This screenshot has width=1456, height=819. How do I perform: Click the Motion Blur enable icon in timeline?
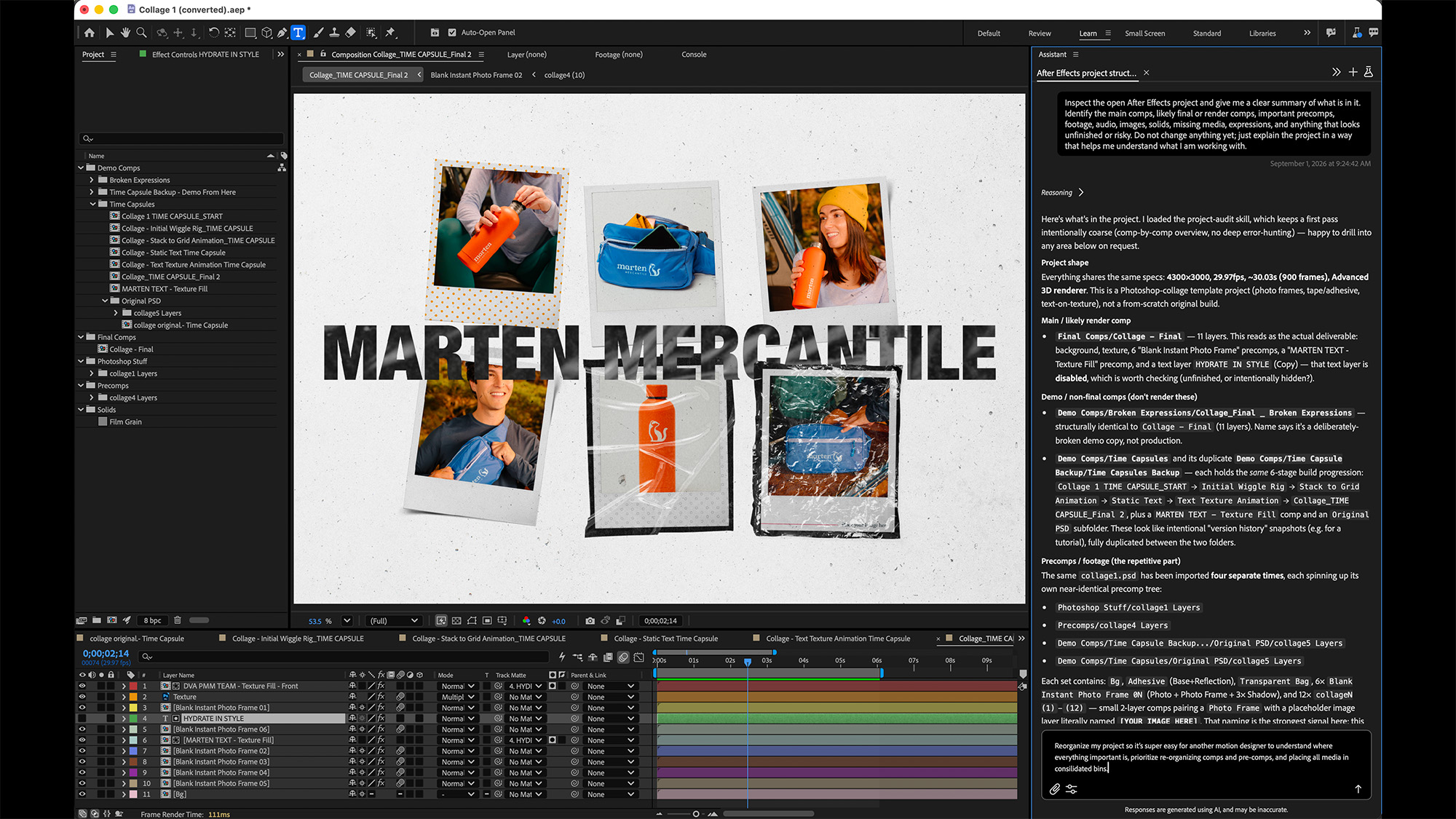623,657
